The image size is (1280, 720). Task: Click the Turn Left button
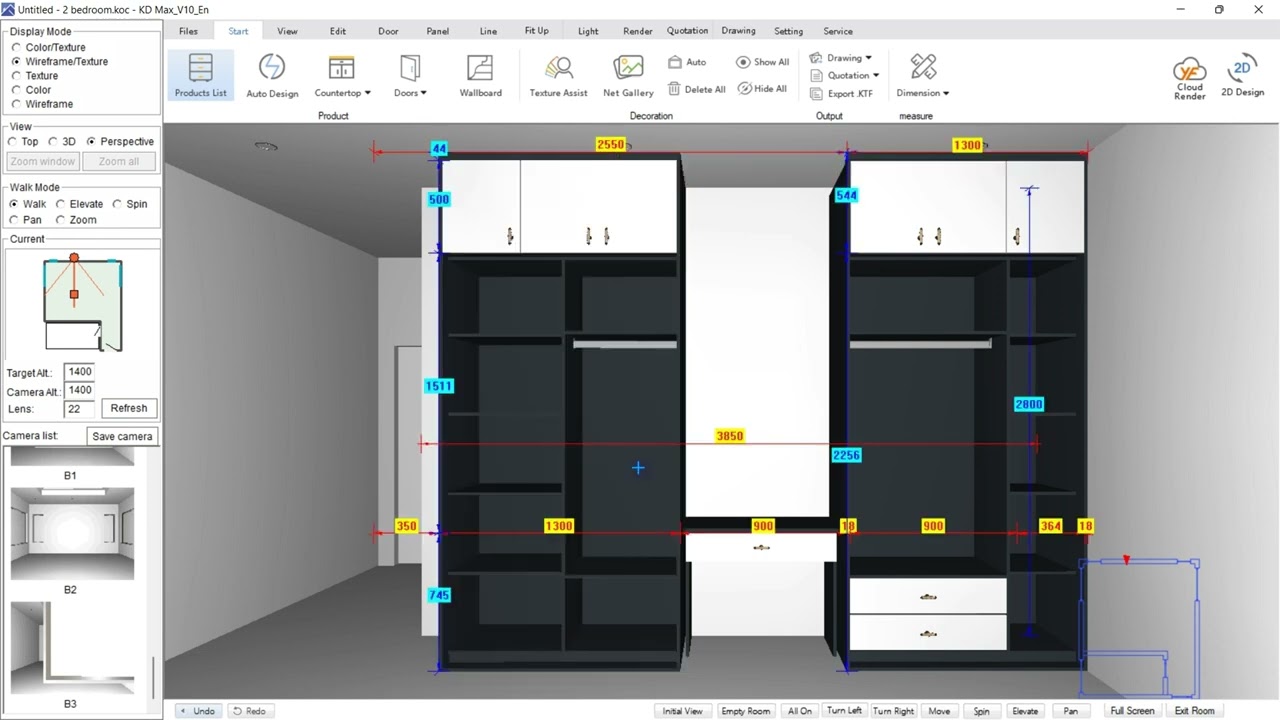pos(844,711)
